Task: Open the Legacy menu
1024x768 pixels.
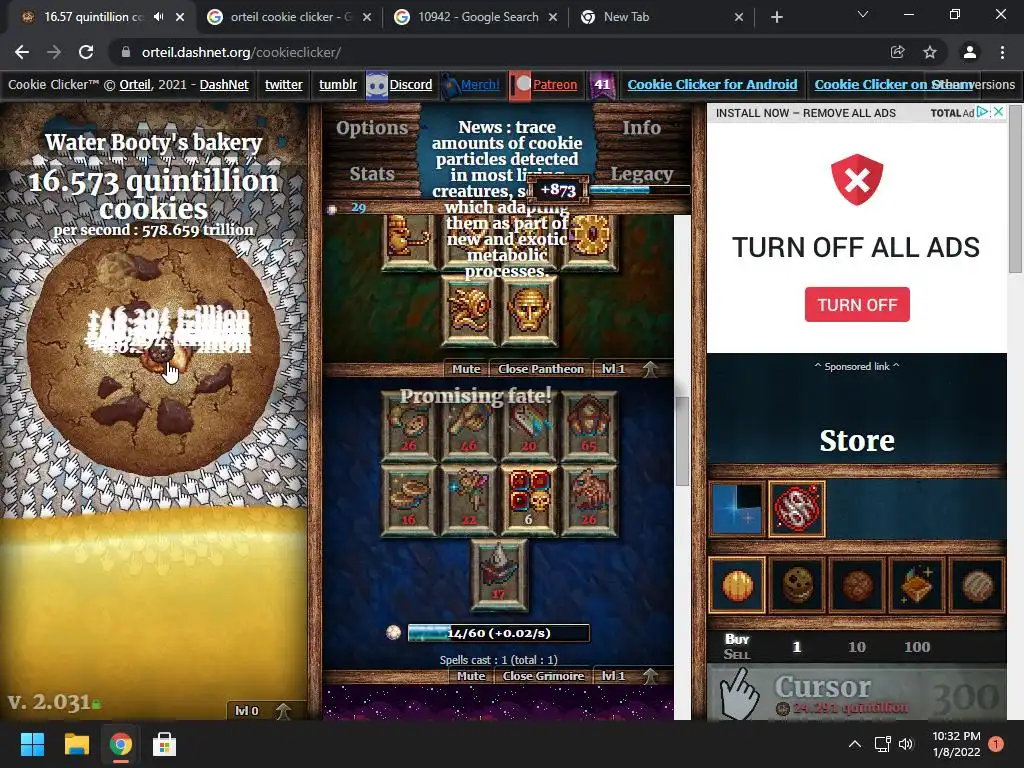Action: 641,174
